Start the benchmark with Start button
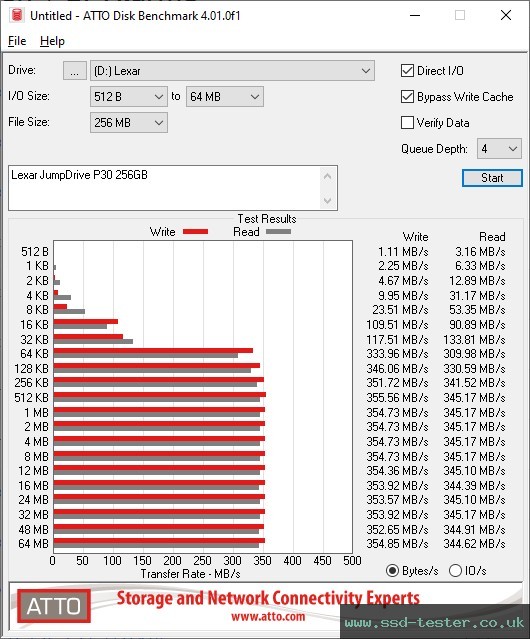Viewport: 530px width, 639px height. point(492,178)
